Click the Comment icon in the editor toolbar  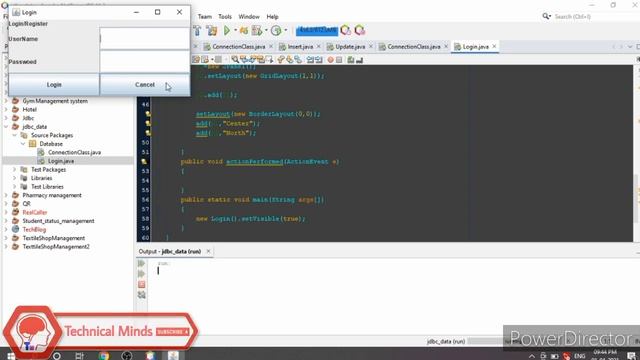coord(351,60)
